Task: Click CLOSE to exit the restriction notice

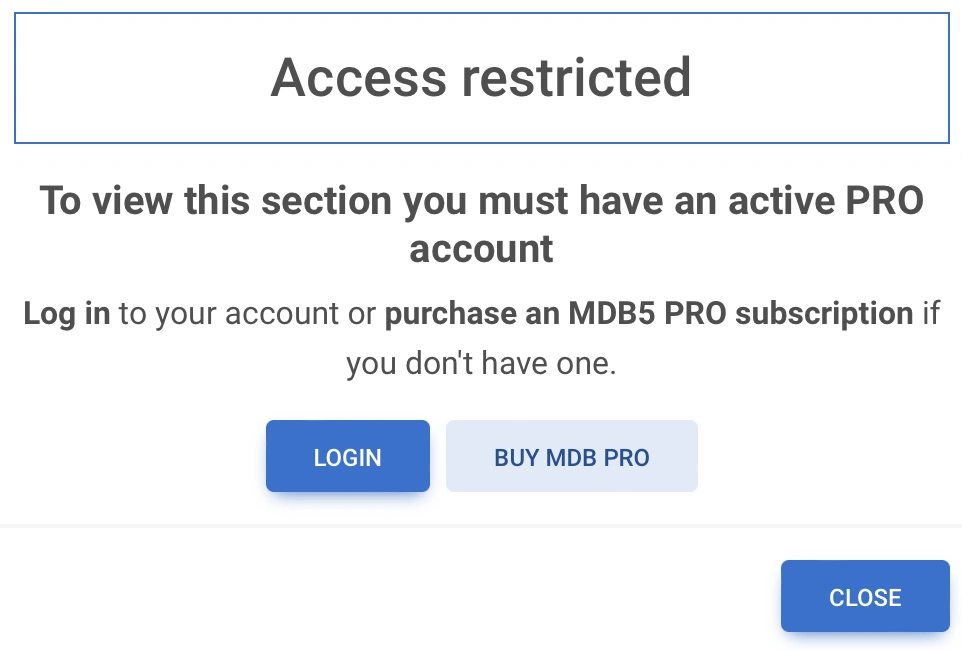Action: (x=864, y=597)
